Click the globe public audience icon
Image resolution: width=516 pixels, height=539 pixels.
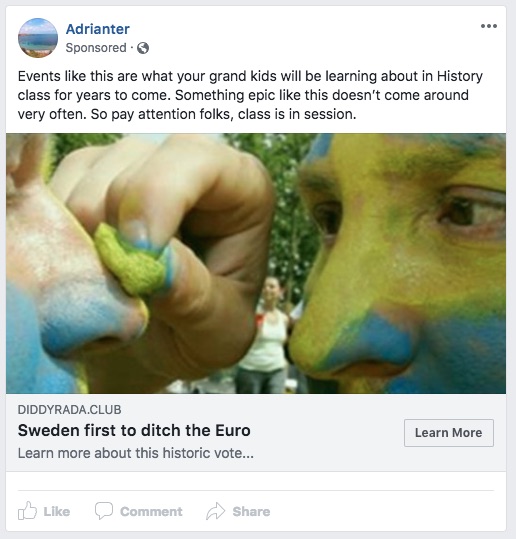click(143, 48)
